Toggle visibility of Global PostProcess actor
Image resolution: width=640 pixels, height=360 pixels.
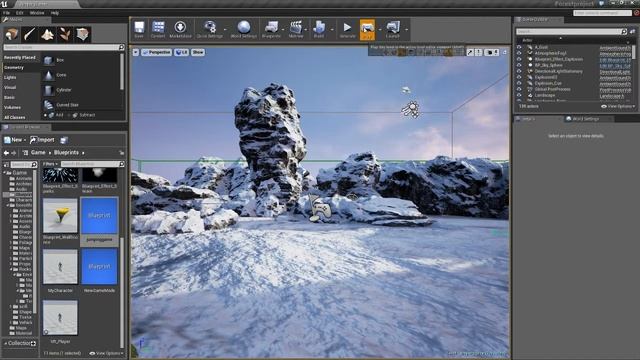click(519, 89)
